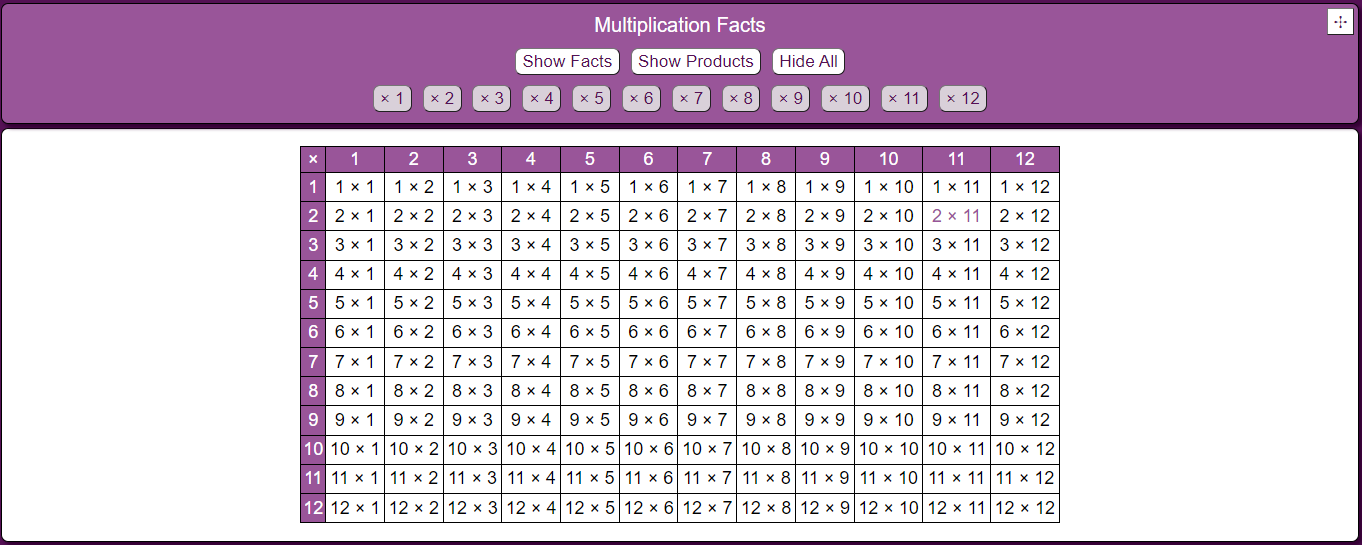Viewport: 1362px width, 545px height.
Task: Toggle the × 5 times table
Action: click(591, 98)
